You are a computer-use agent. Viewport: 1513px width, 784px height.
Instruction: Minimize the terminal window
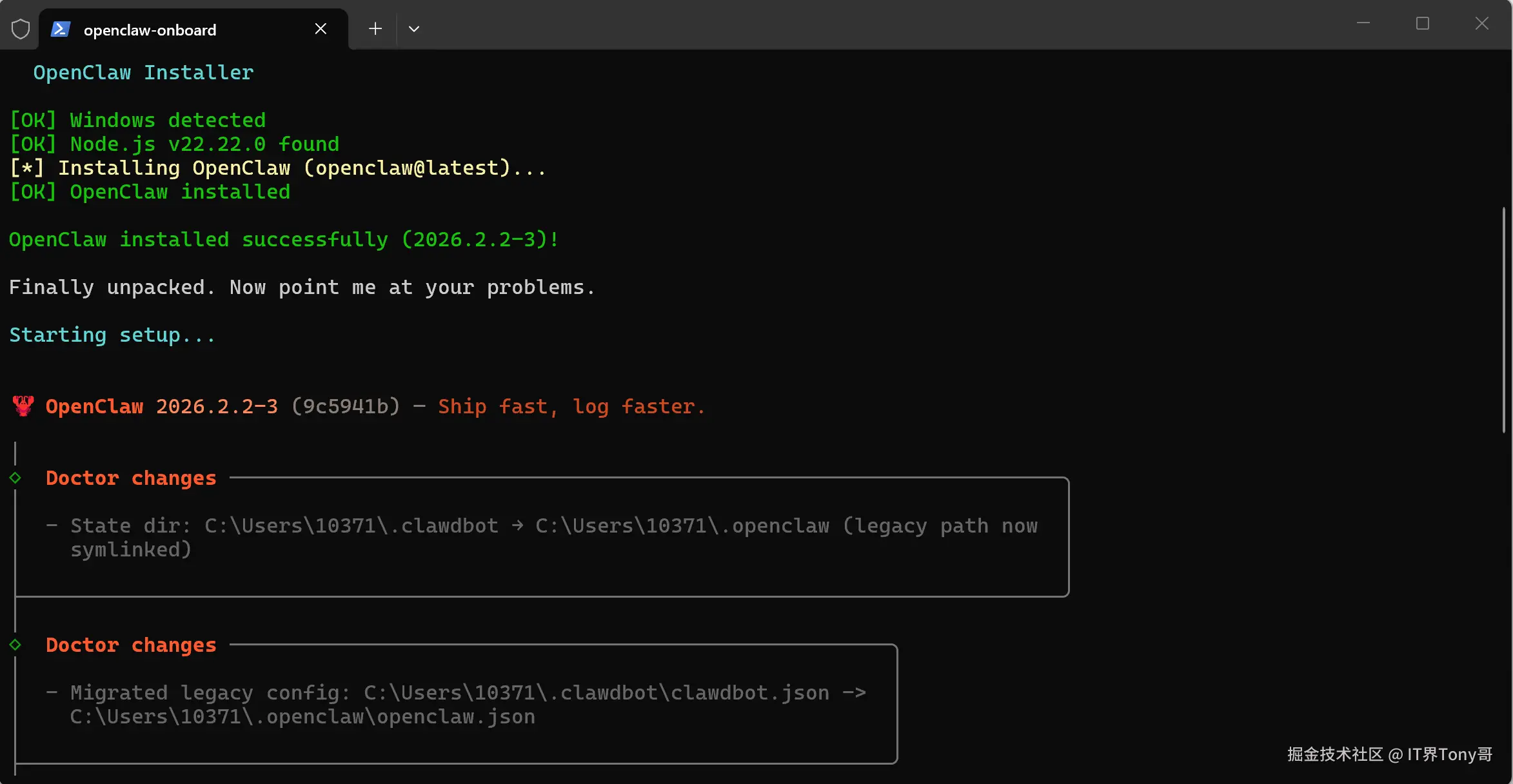pyautogui.click(x=1363, y=24)
